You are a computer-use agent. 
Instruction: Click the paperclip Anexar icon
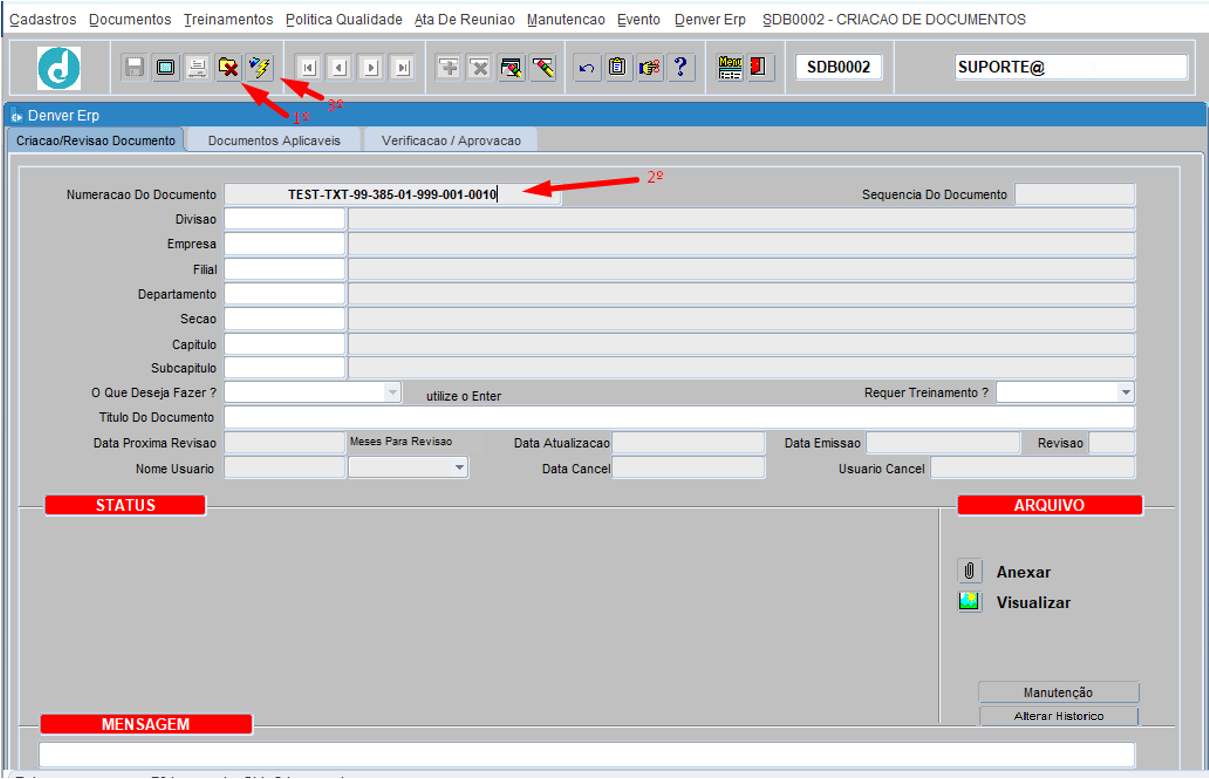[x=969, y=572]
